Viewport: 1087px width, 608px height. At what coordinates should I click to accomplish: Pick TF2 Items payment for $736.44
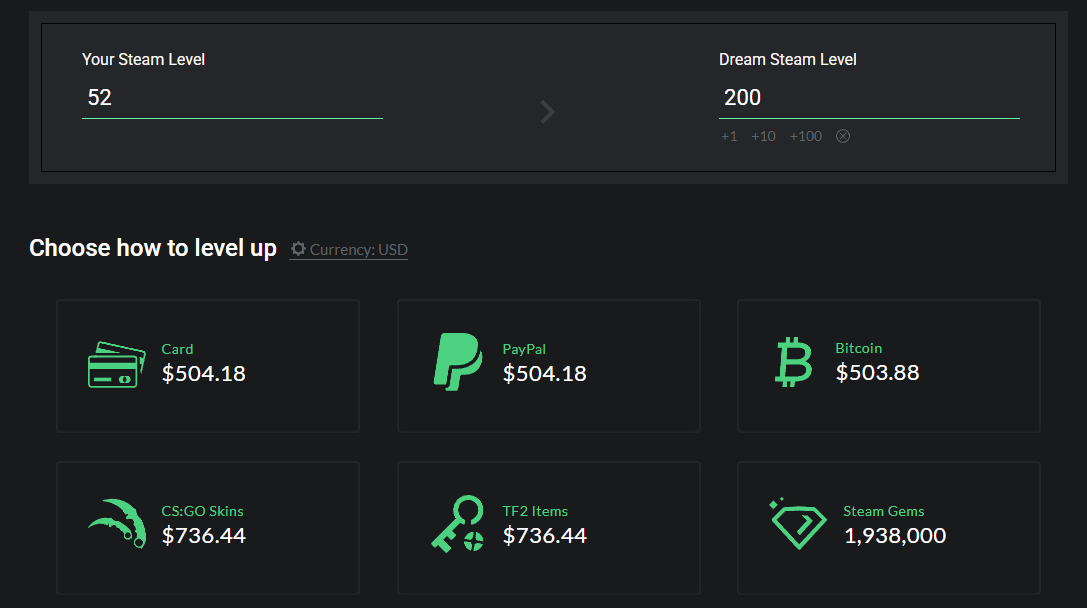(549, 528)
